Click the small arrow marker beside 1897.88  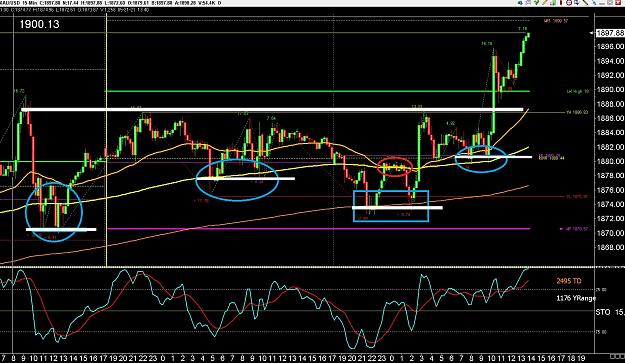pyautogui.click(x=591, y=33)
